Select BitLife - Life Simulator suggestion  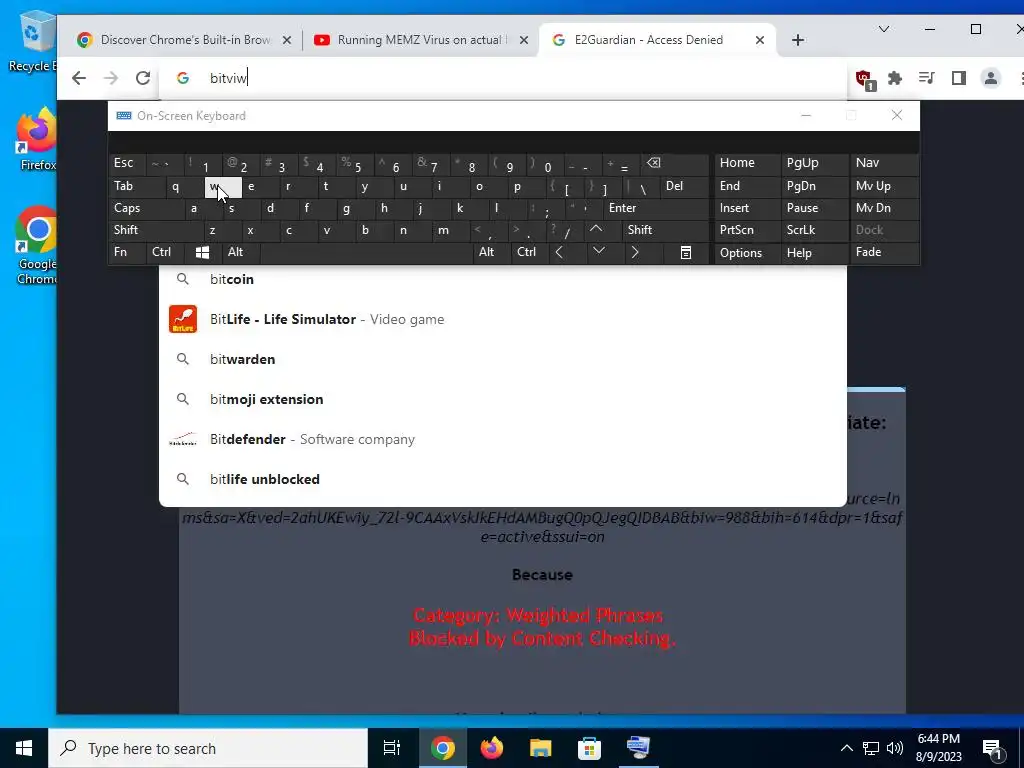[x=503, y=319]
